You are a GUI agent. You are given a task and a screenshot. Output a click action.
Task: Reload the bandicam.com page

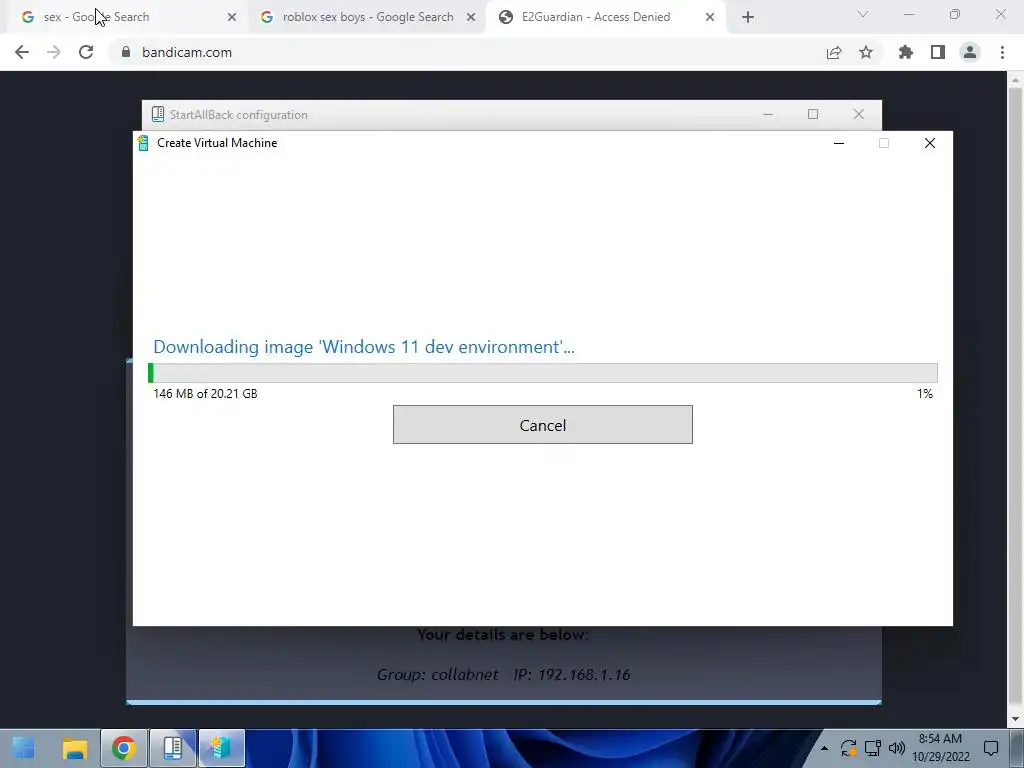tap(86, 52)
